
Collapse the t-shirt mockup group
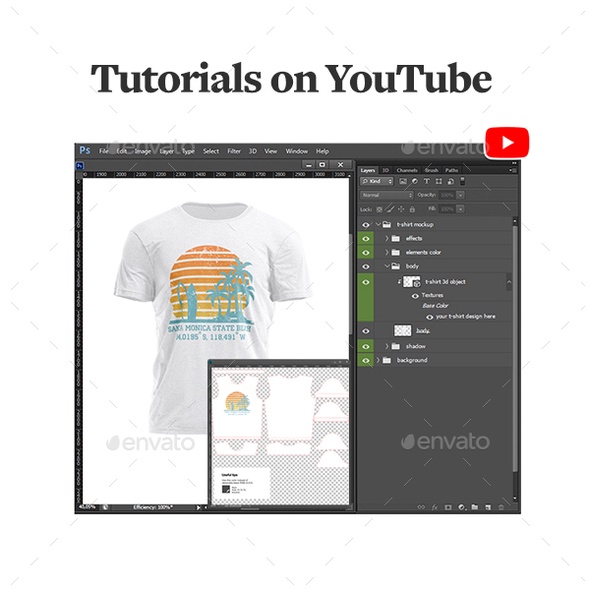point(378,224)
